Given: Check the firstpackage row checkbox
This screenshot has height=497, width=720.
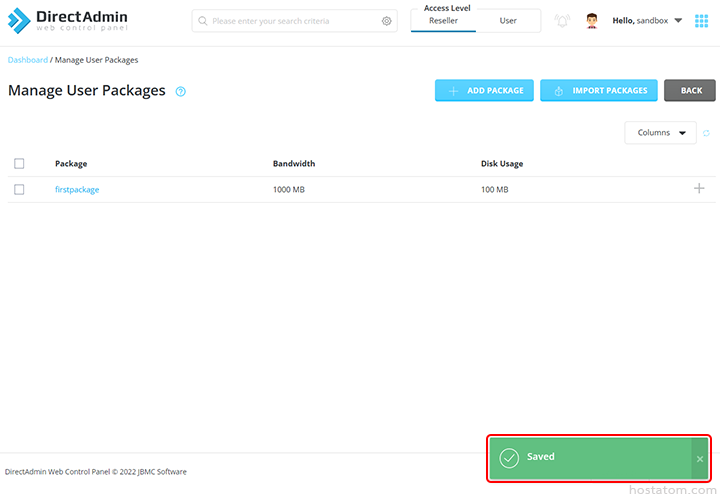Looking at the screenshot, I should point(19,189).
